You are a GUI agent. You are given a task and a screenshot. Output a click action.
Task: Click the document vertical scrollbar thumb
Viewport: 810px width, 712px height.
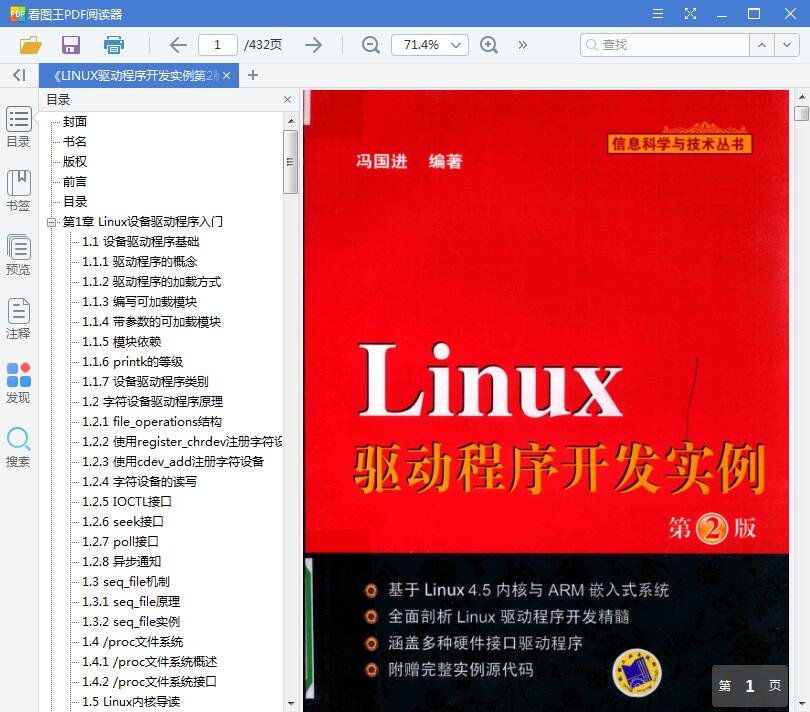(x=801, y=113)
